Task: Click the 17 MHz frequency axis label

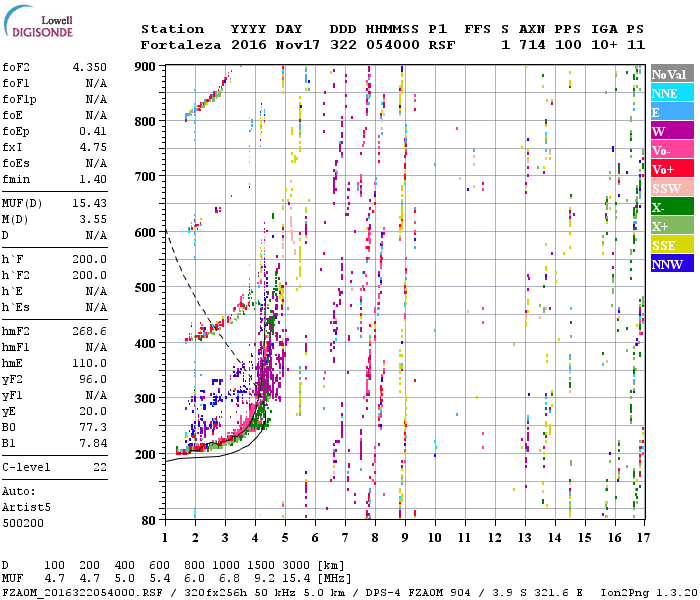Action: tap(643, 538)
